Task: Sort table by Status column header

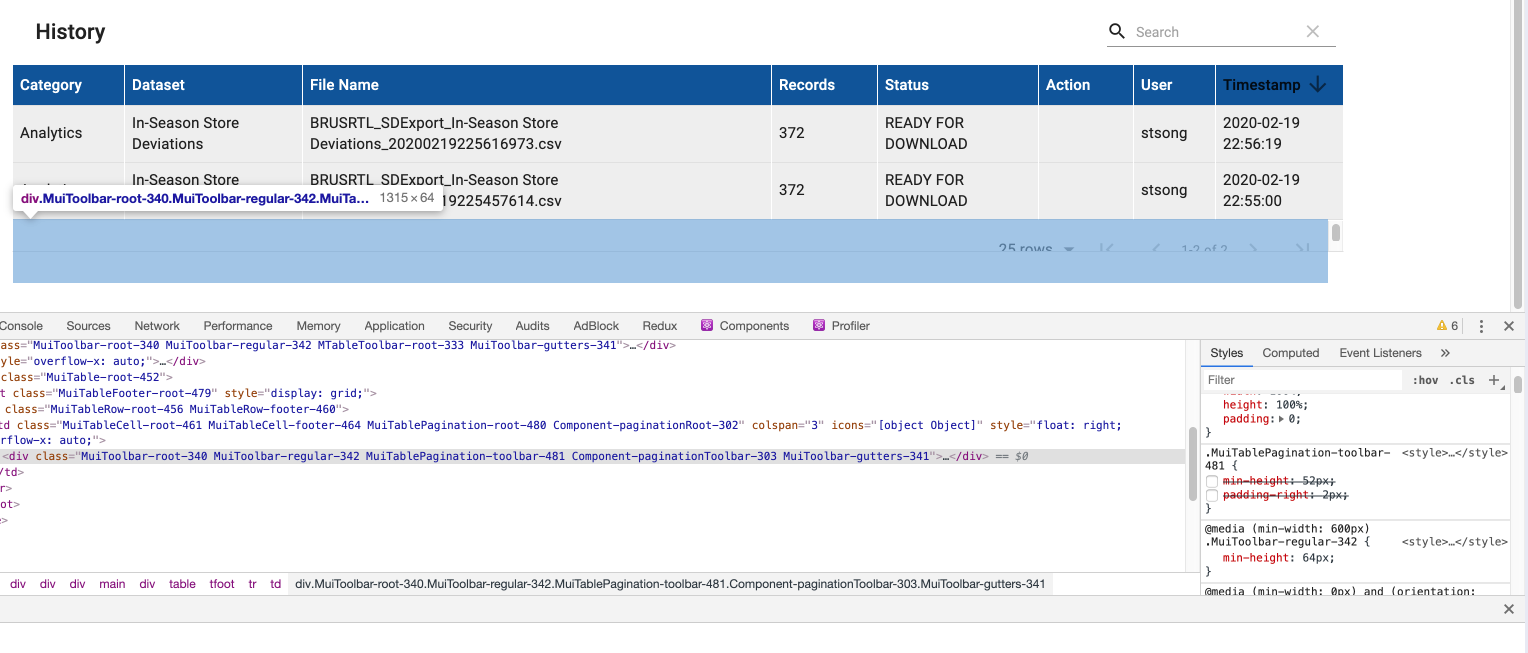Action: coord(907,85)
